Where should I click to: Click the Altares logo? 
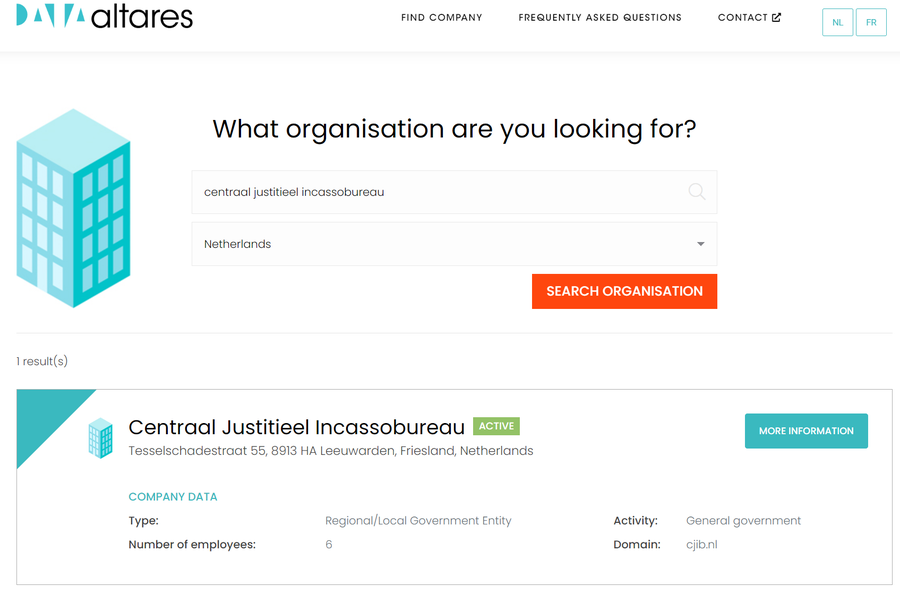[x=104, y=16]
